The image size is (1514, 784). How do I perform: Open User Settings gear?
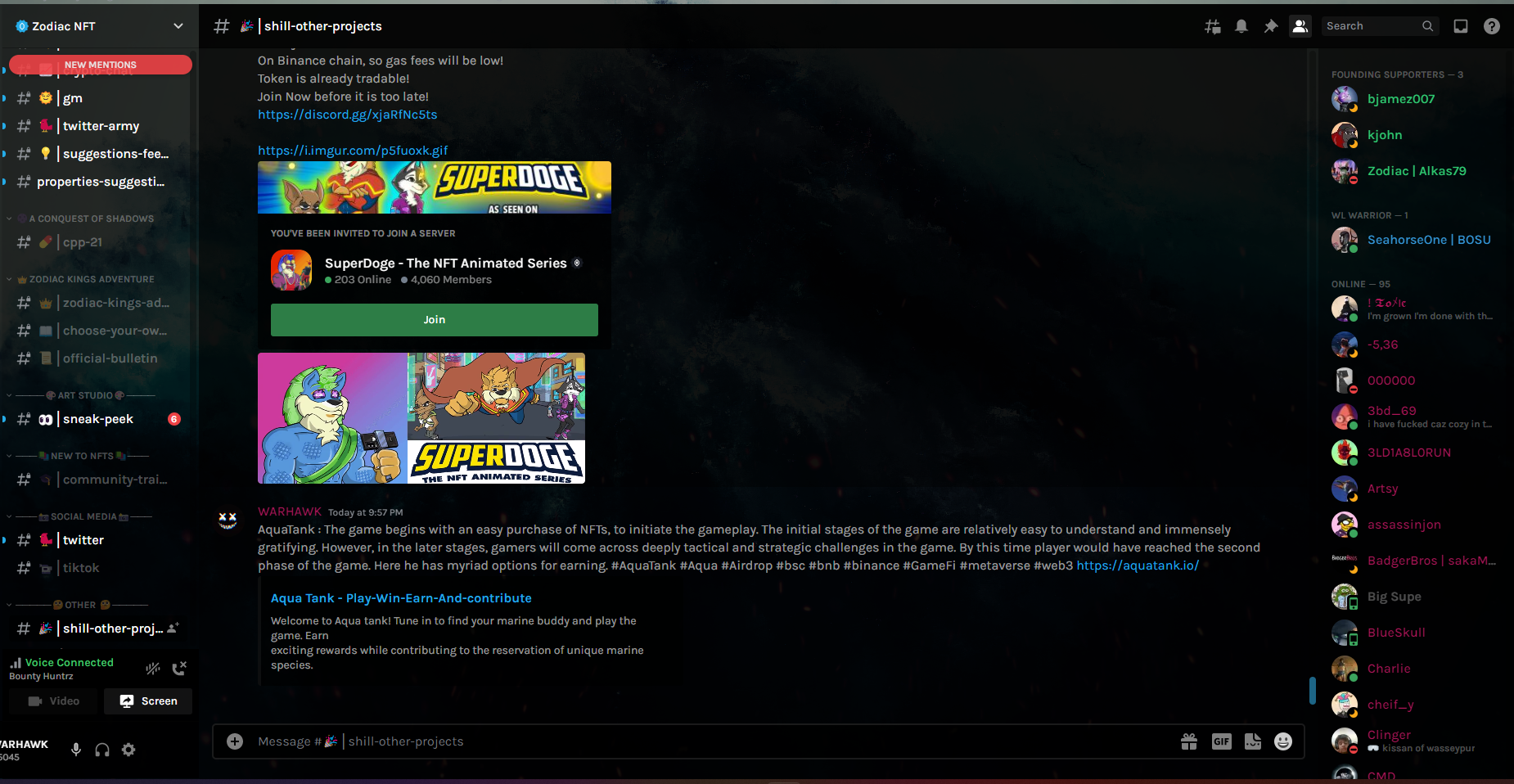point(128,750)
